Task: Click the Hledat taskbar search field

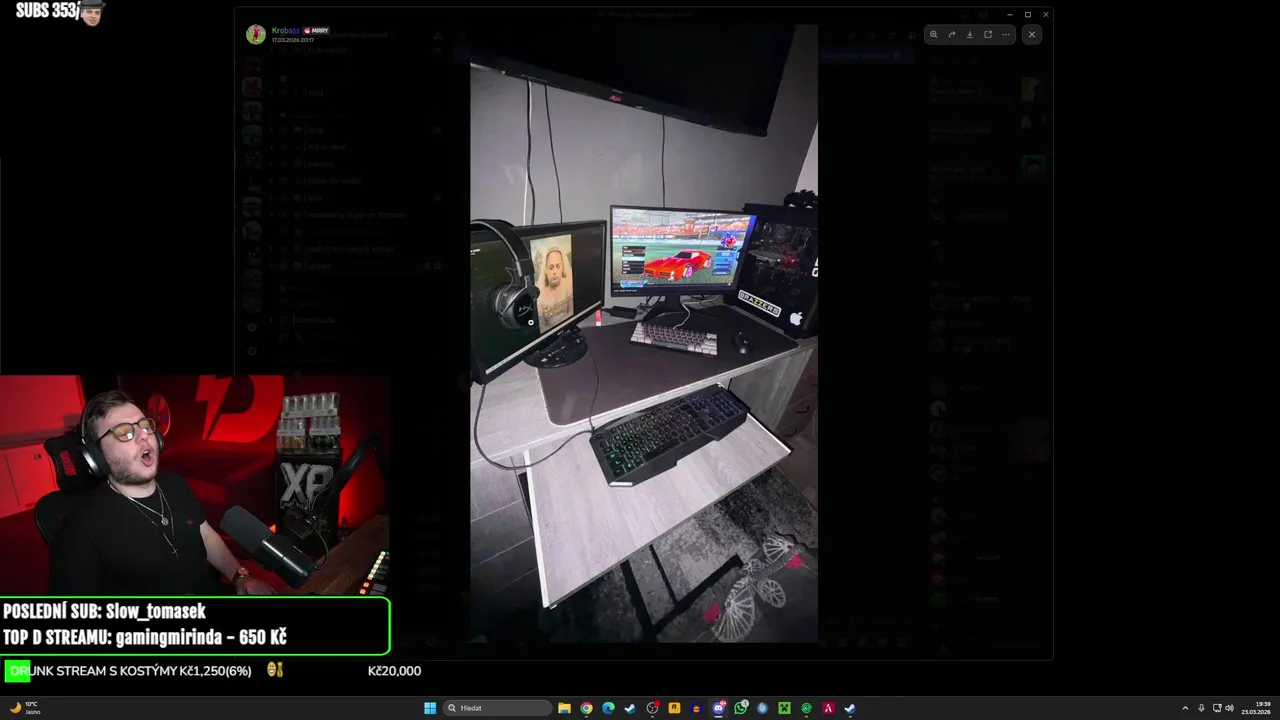Action: click(498, 708)
